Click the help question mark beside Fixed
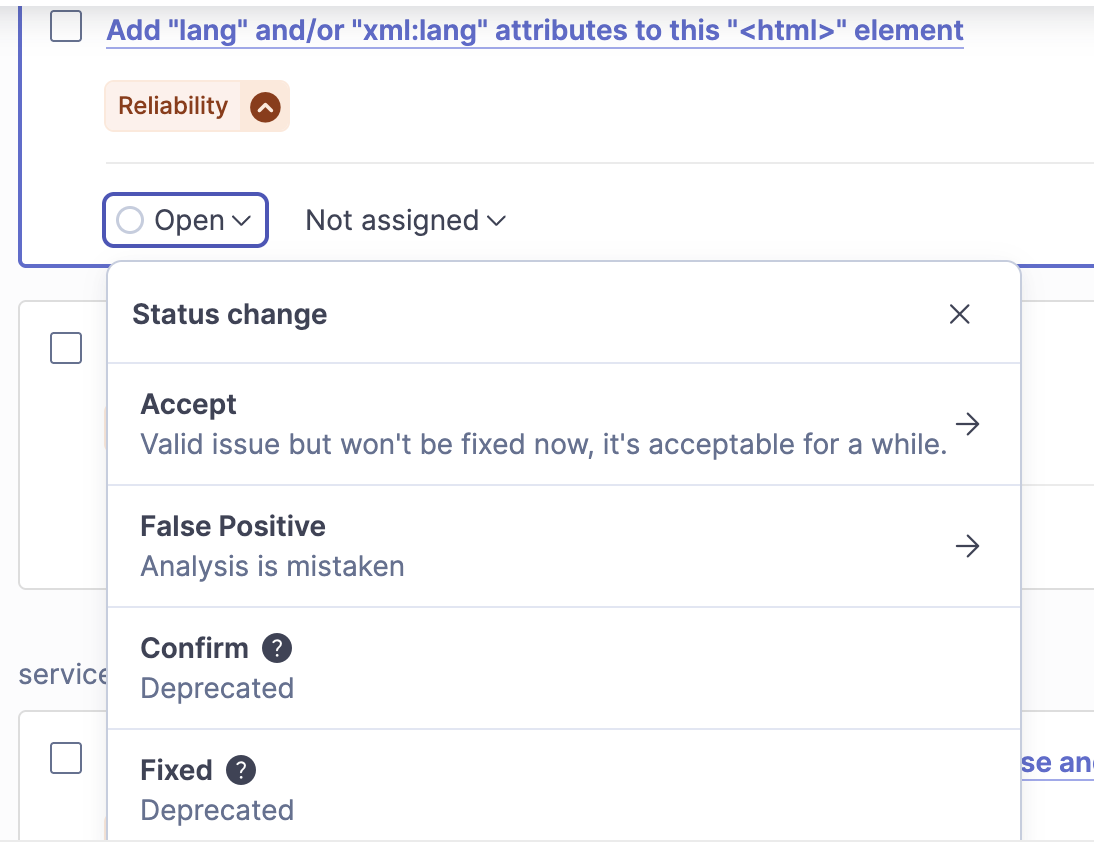This screenshot has height=866, width=1094. coord(244,769)
